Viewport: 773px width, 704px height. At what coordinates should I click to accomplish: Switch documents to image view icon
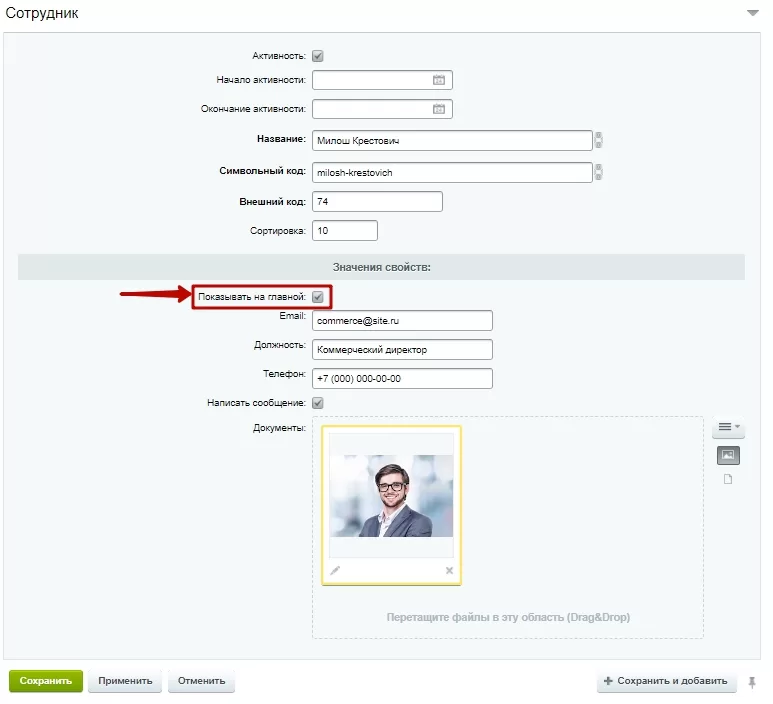point(728,455)
